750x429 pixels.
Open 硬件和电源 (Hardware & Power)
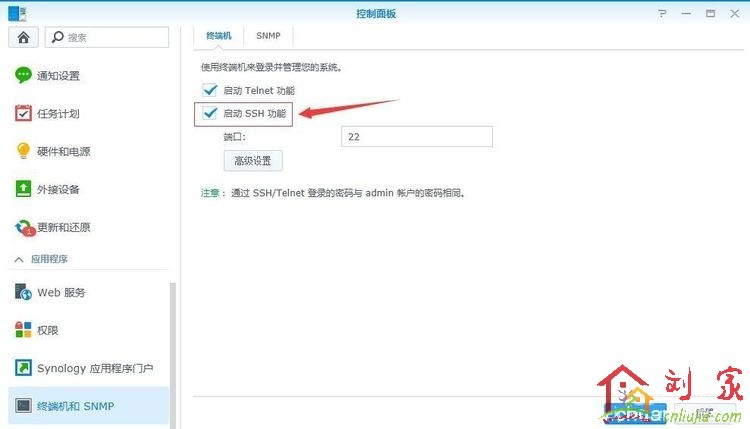pos(63,152)
